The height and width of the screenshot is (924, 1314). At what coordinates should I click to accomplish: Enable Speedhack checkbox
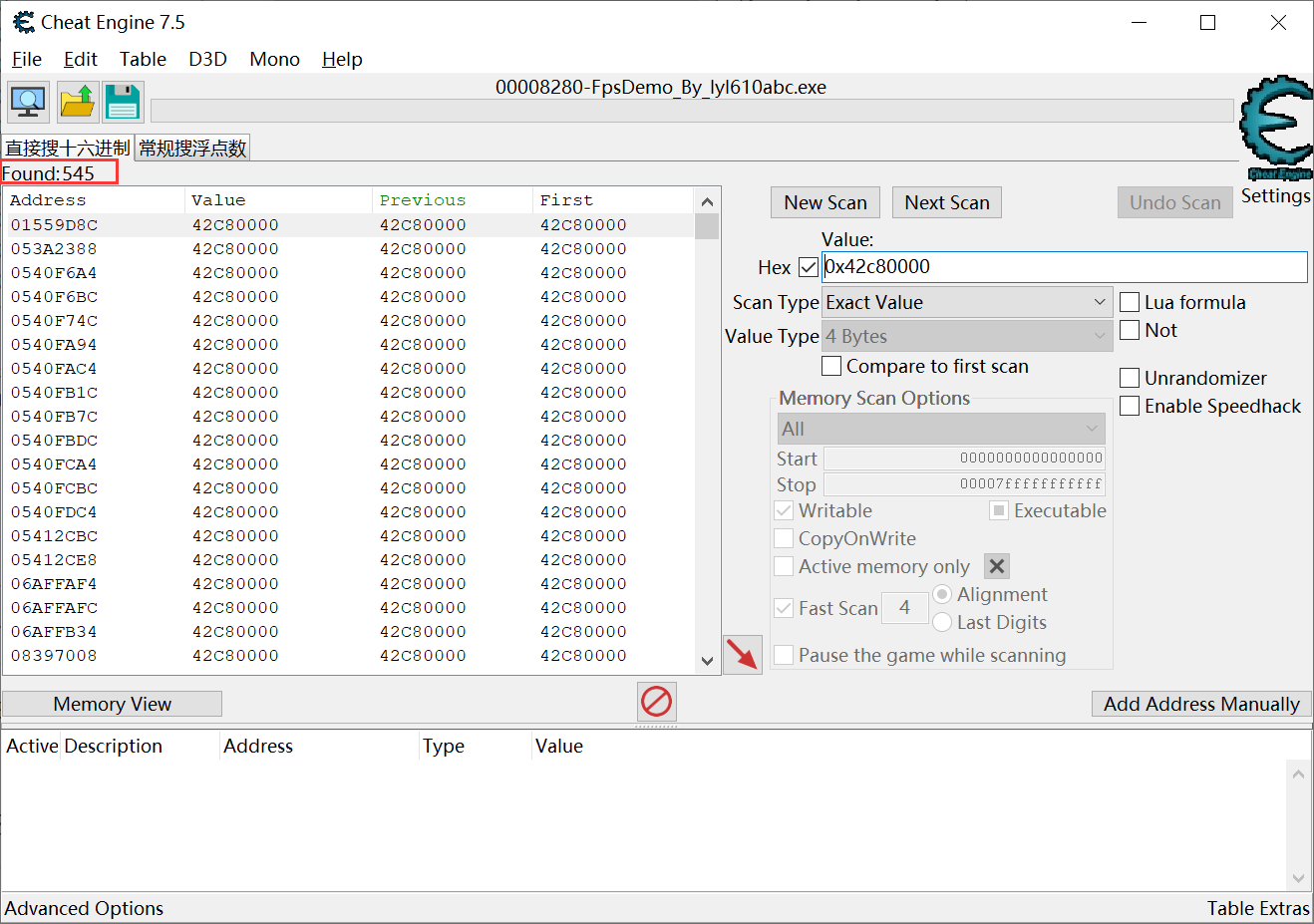1130,406
